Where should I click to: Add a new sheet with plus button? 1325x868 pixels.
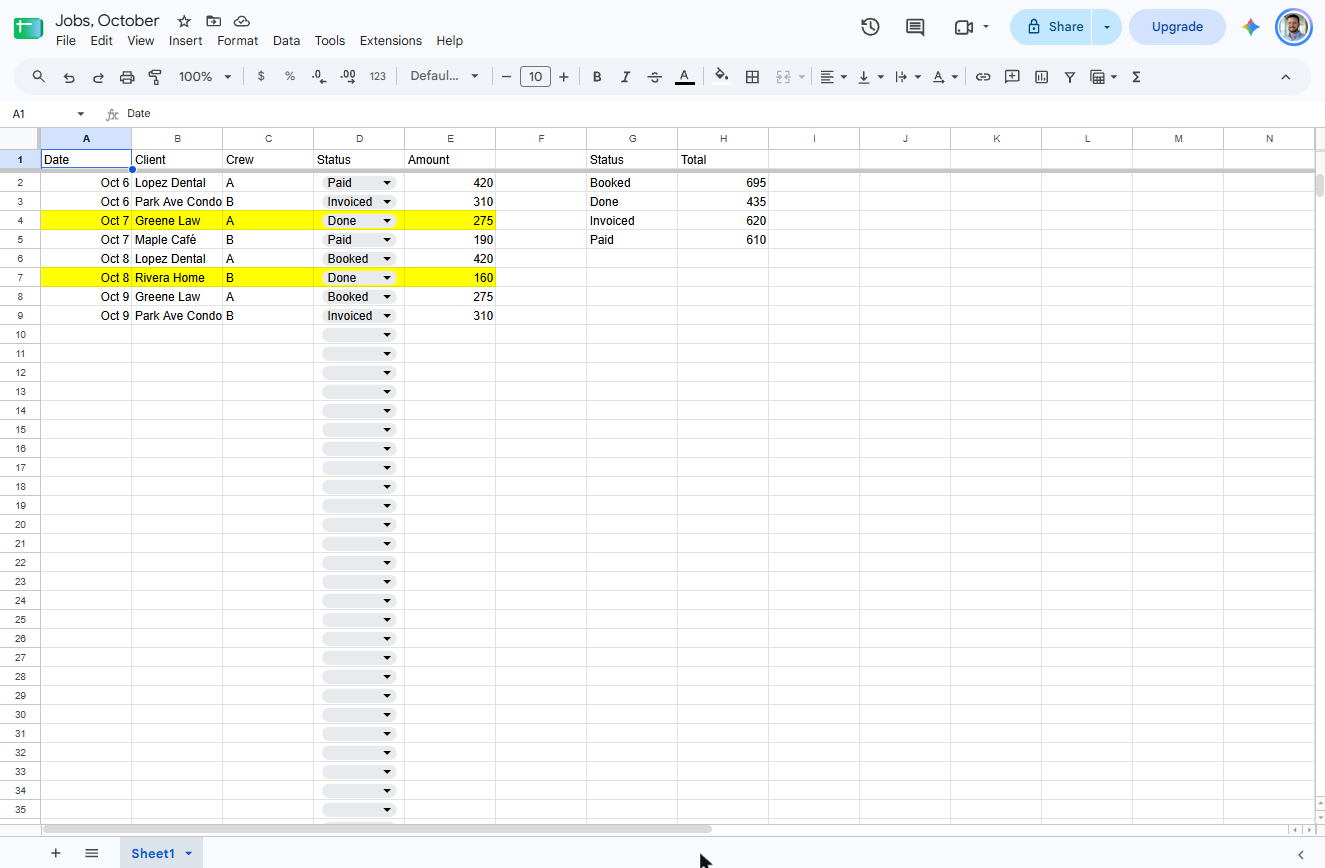click(56, 853)
